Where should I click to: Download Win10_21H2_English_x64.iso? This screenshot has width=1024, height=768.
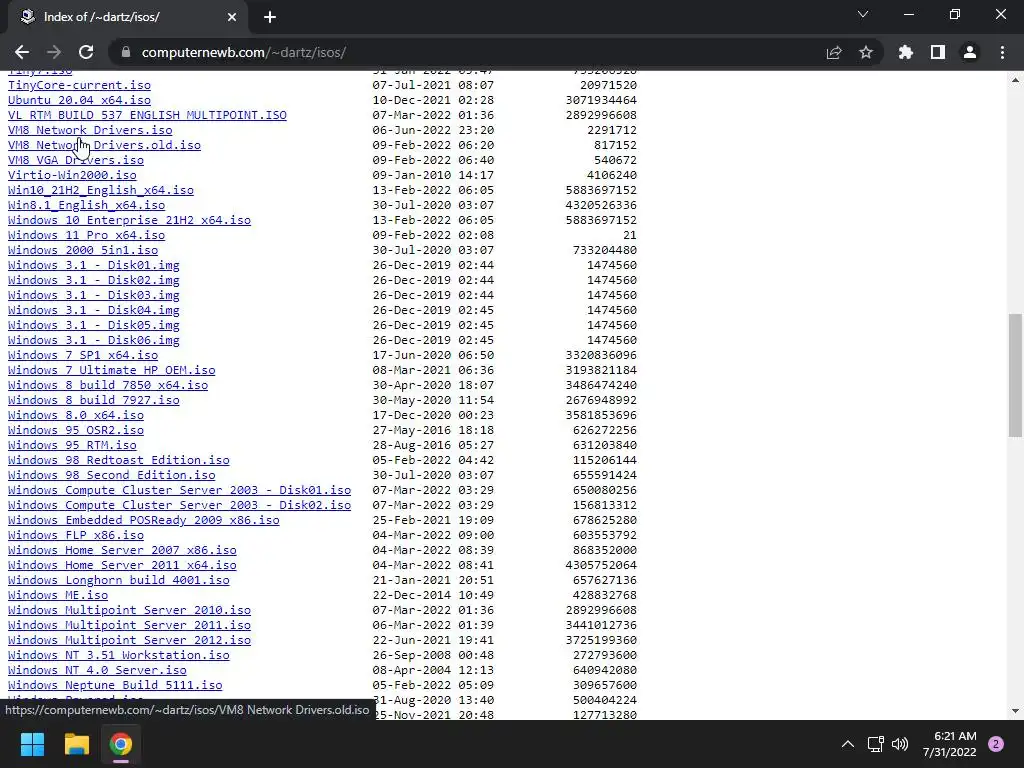pos(101,190)
